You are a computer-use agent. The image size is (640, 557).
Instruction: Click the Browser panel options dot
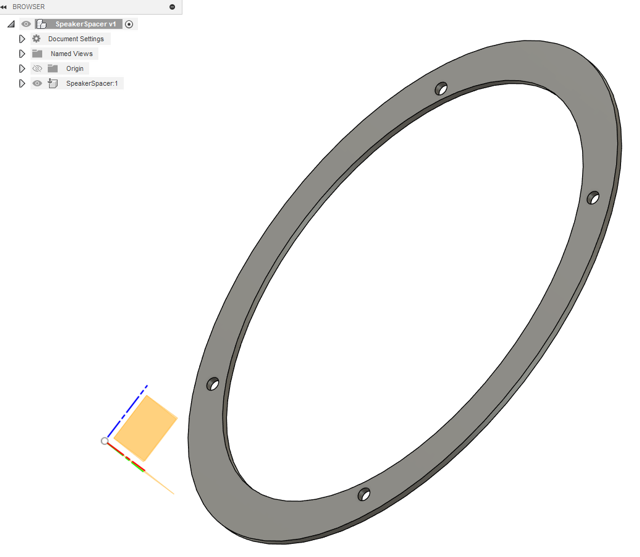[172, 7]
